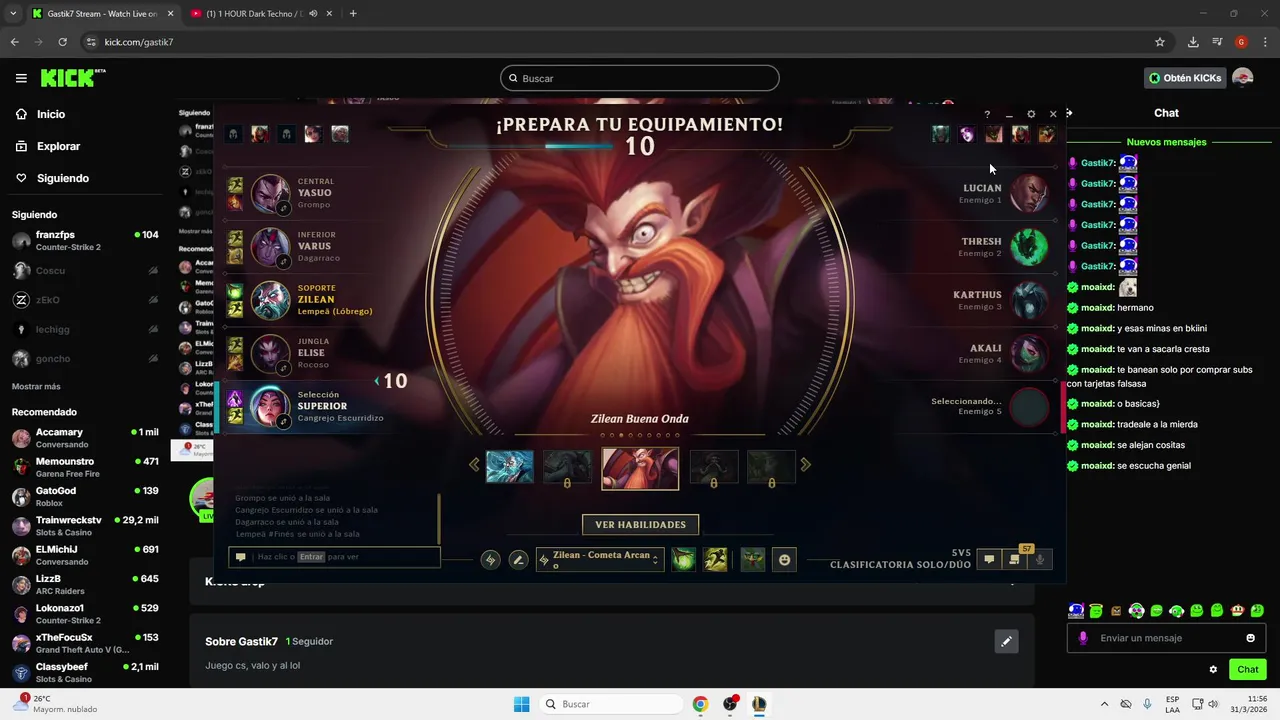Screen dimensions: 1280x720
Task: Open the Kick hamburger menu
Action: (21, 78)
